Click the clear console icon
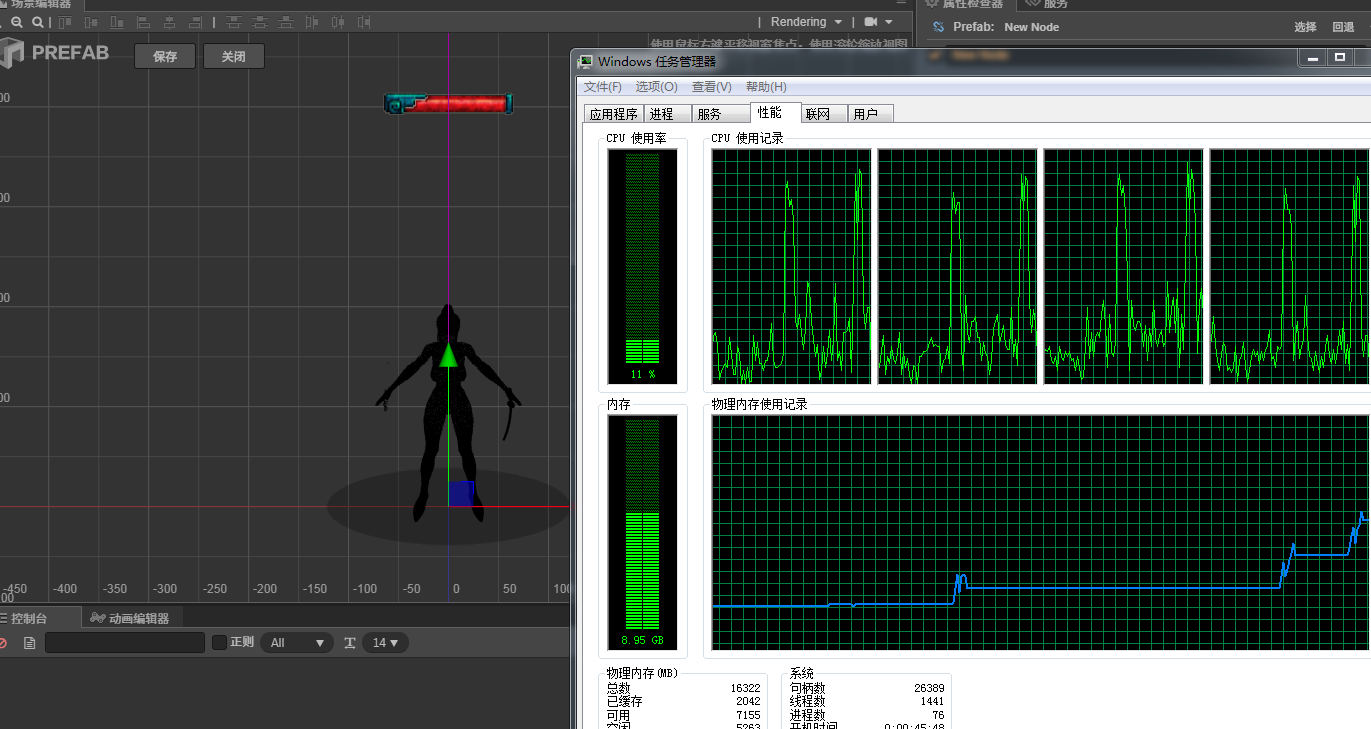The image size is (1371, 729). pyautogui.click(x=3, y=643)
